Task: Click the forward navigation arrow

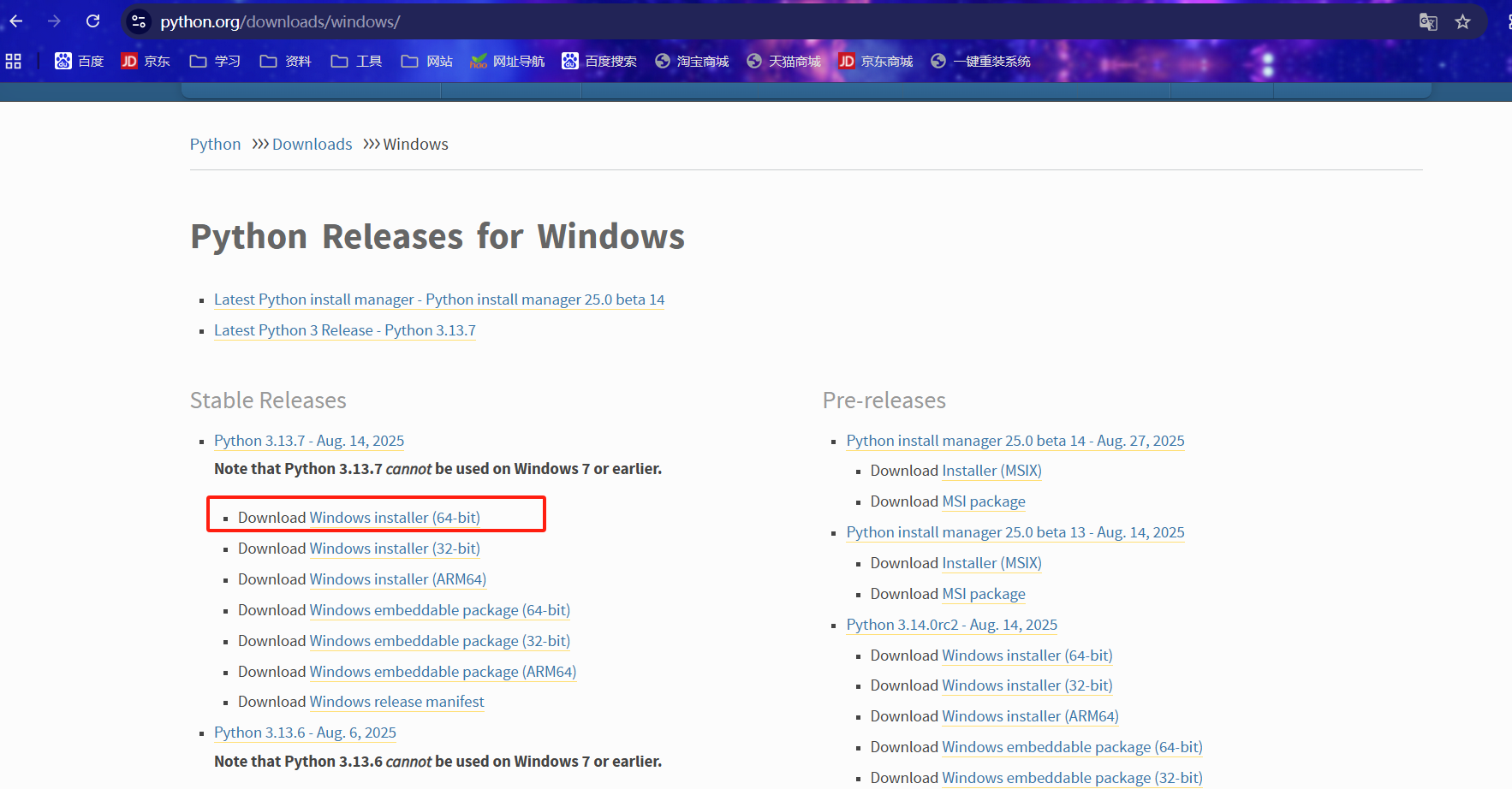Action: point(54,21)
